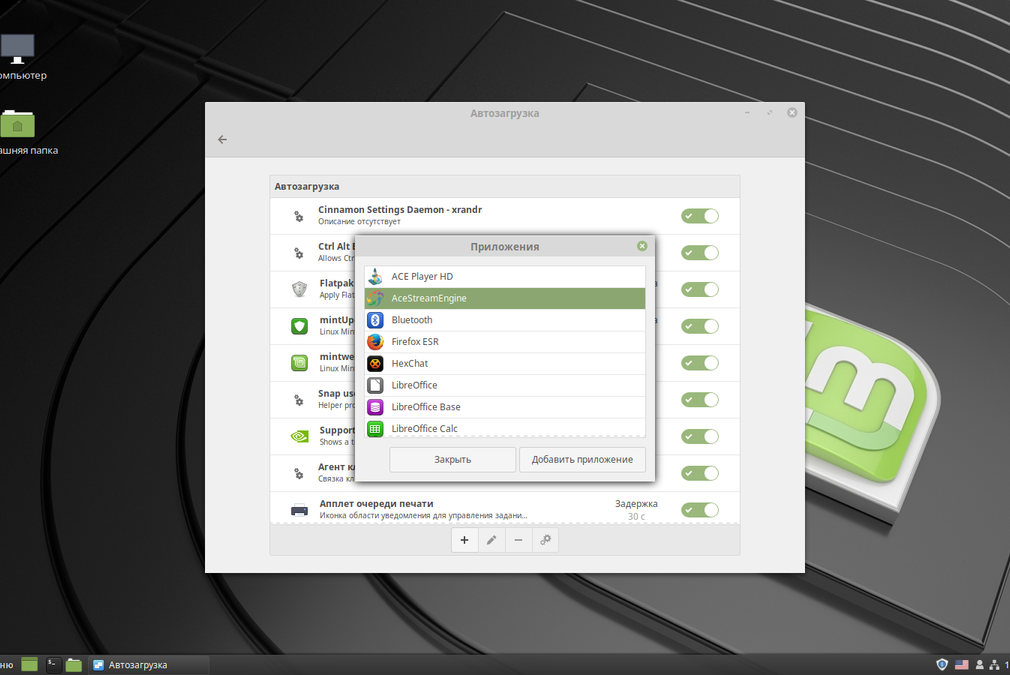Select the highlighted AceStreamEngine row text
The width and height of the screenshot is (1010, 675).
click(429, 298)
